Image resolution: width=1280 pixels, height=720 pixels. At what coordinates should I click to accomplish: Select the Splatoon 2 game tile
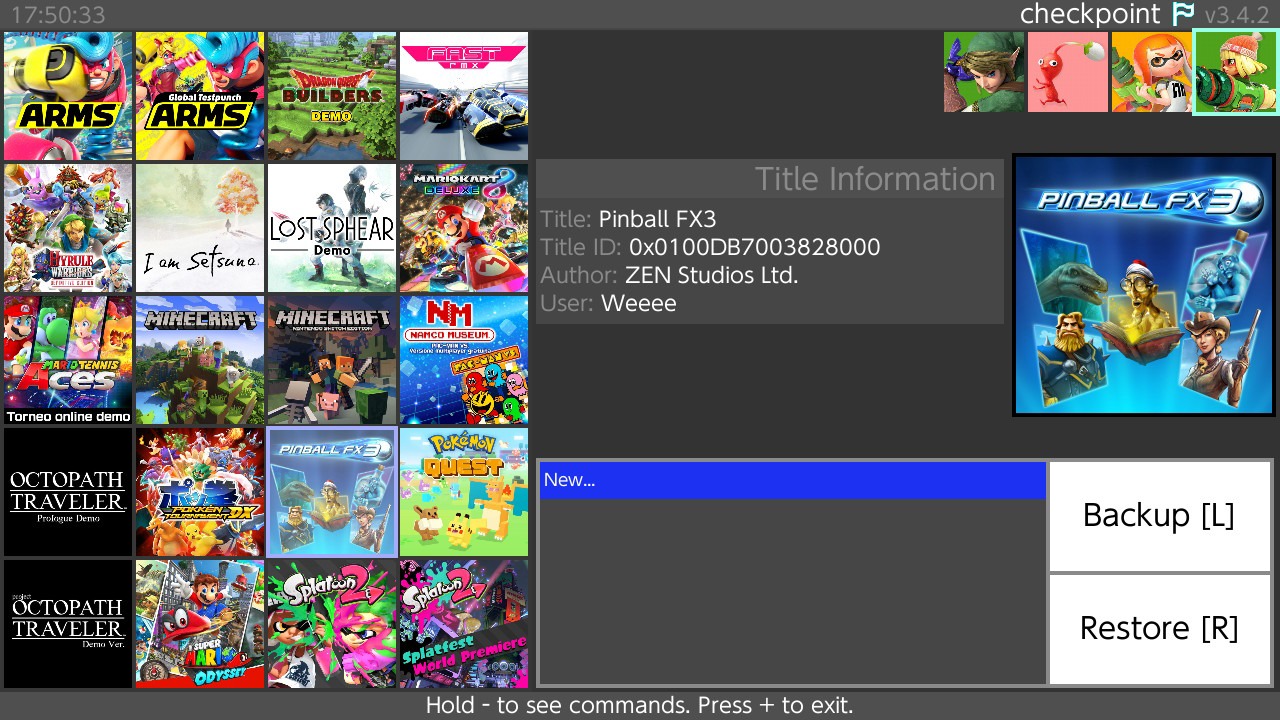click(x=332, y=624)
